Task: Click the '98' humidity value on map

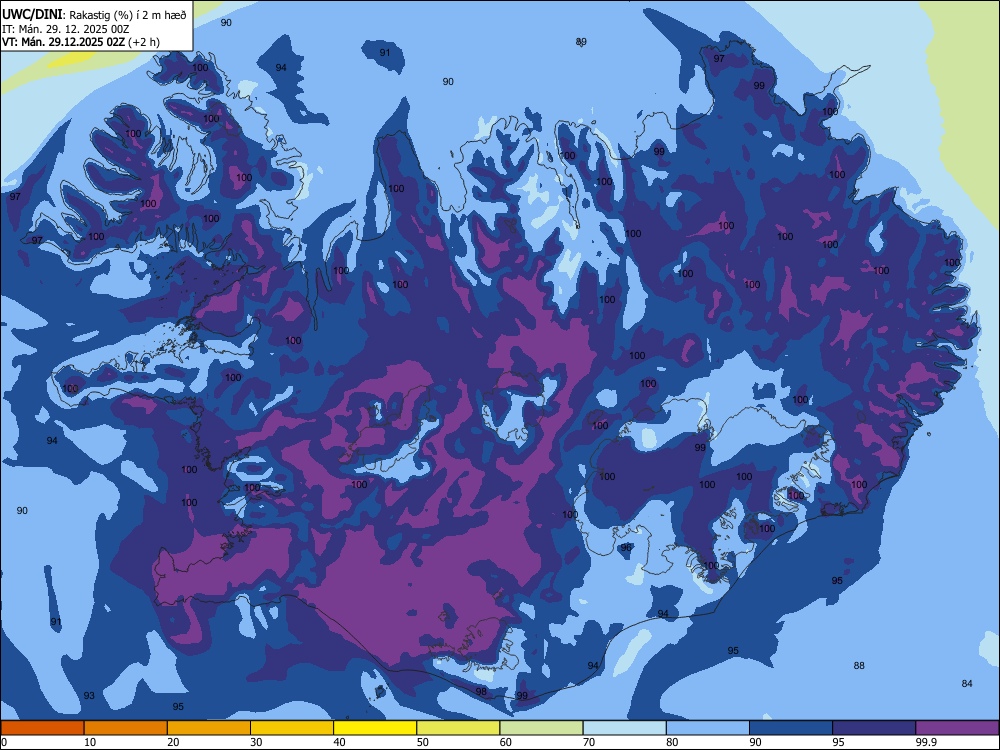Action: [481, 692]
